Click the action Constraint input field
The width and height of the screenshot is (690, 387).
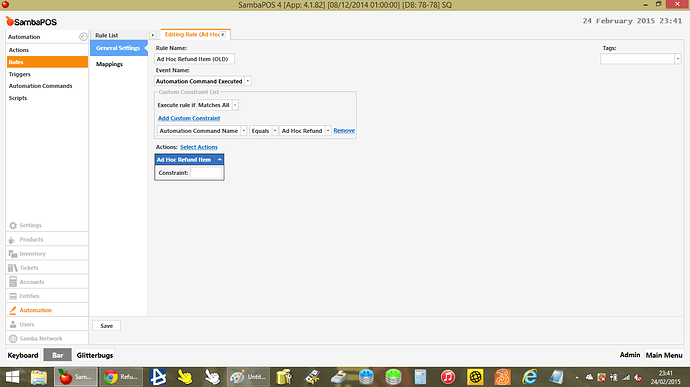[x=206, y=173]
